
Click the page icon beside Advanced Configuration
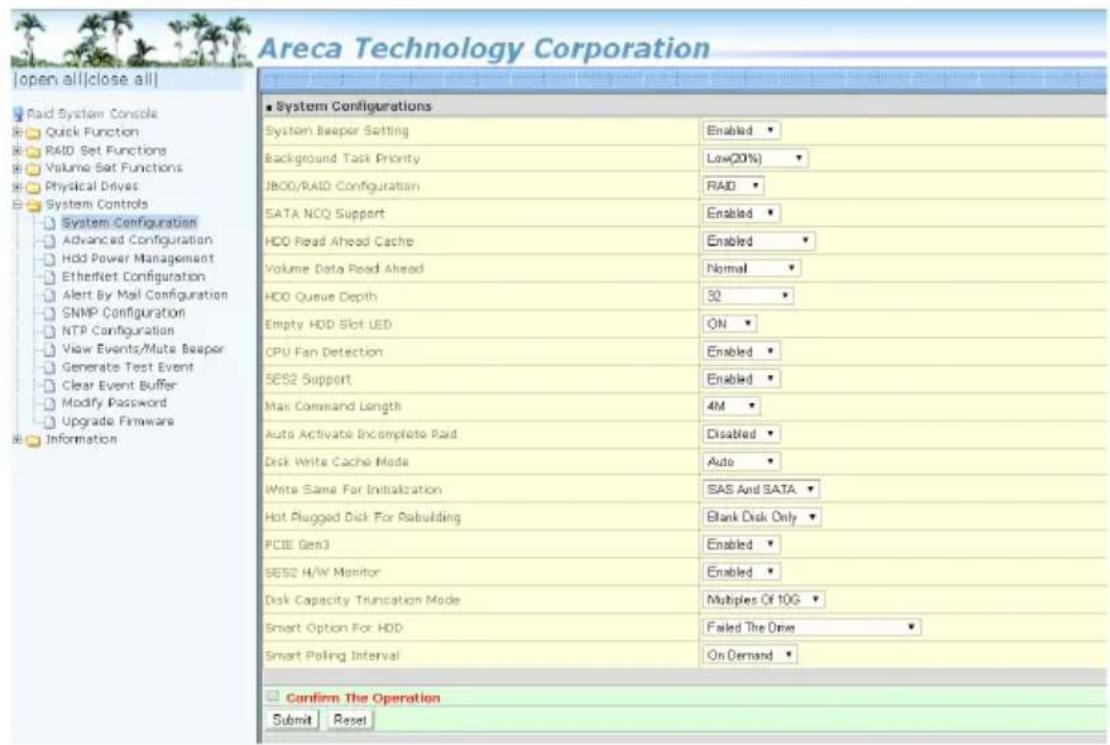(x=50, y=241)
